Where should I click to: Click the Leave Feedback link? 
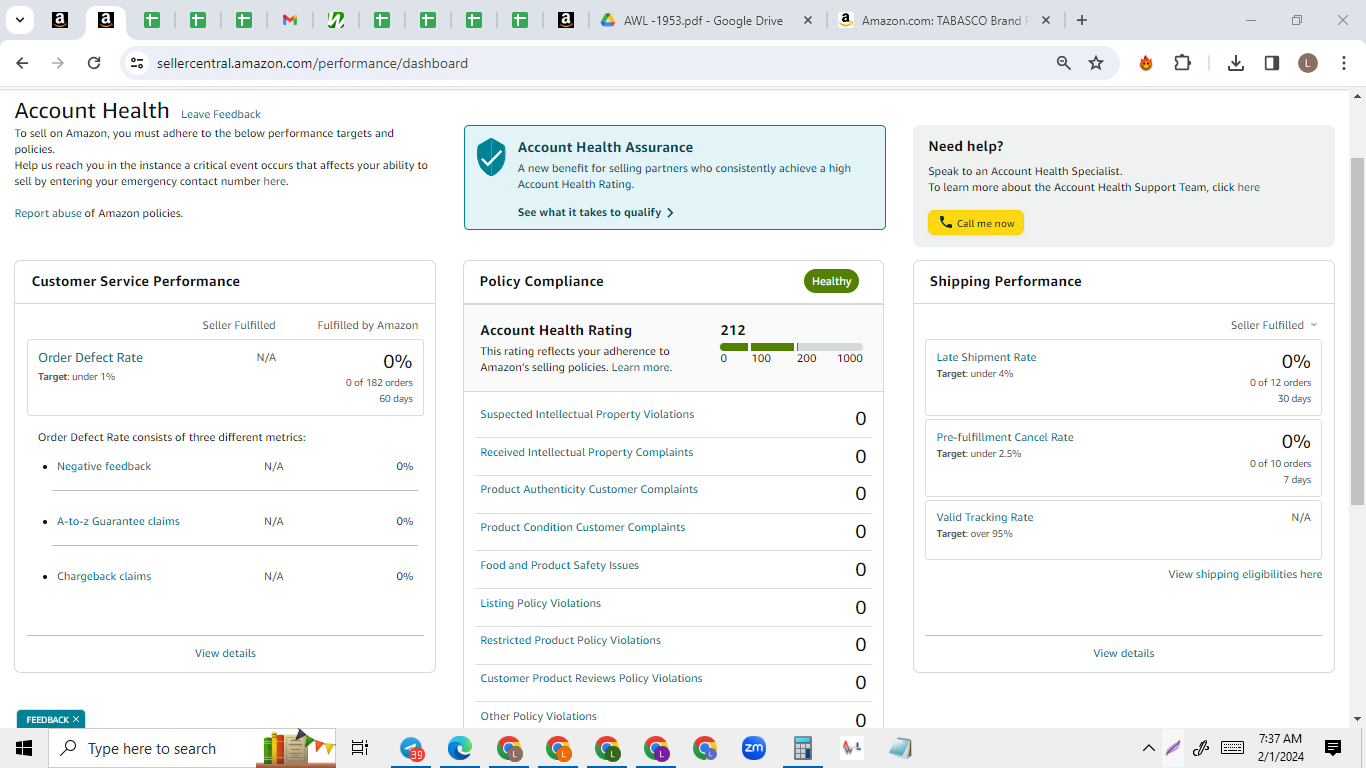pyautogui.click(x=221, y=114)
